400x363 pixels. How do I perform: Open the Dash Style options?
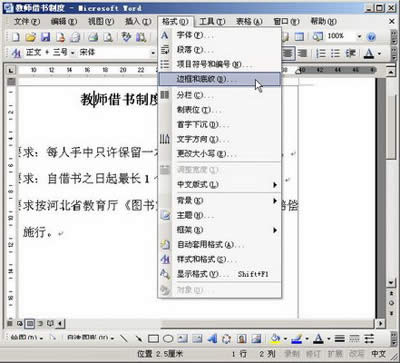click(x=354, y=339)
